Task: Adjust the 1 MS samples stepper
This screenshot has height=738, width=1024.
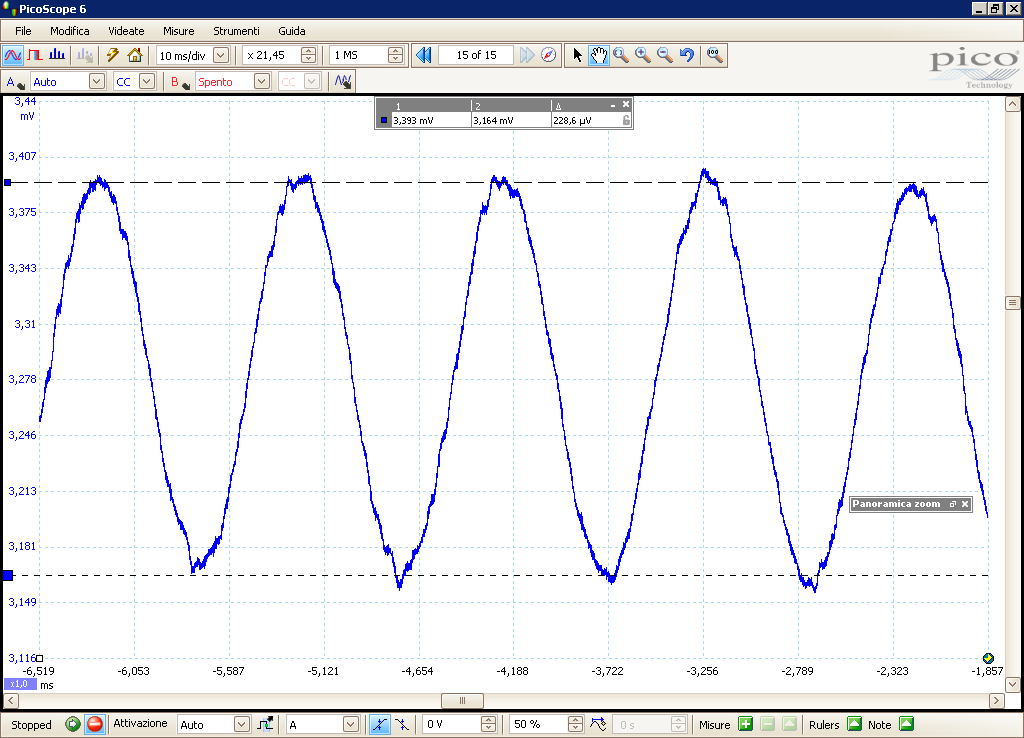Action: [x=395, y=56]
